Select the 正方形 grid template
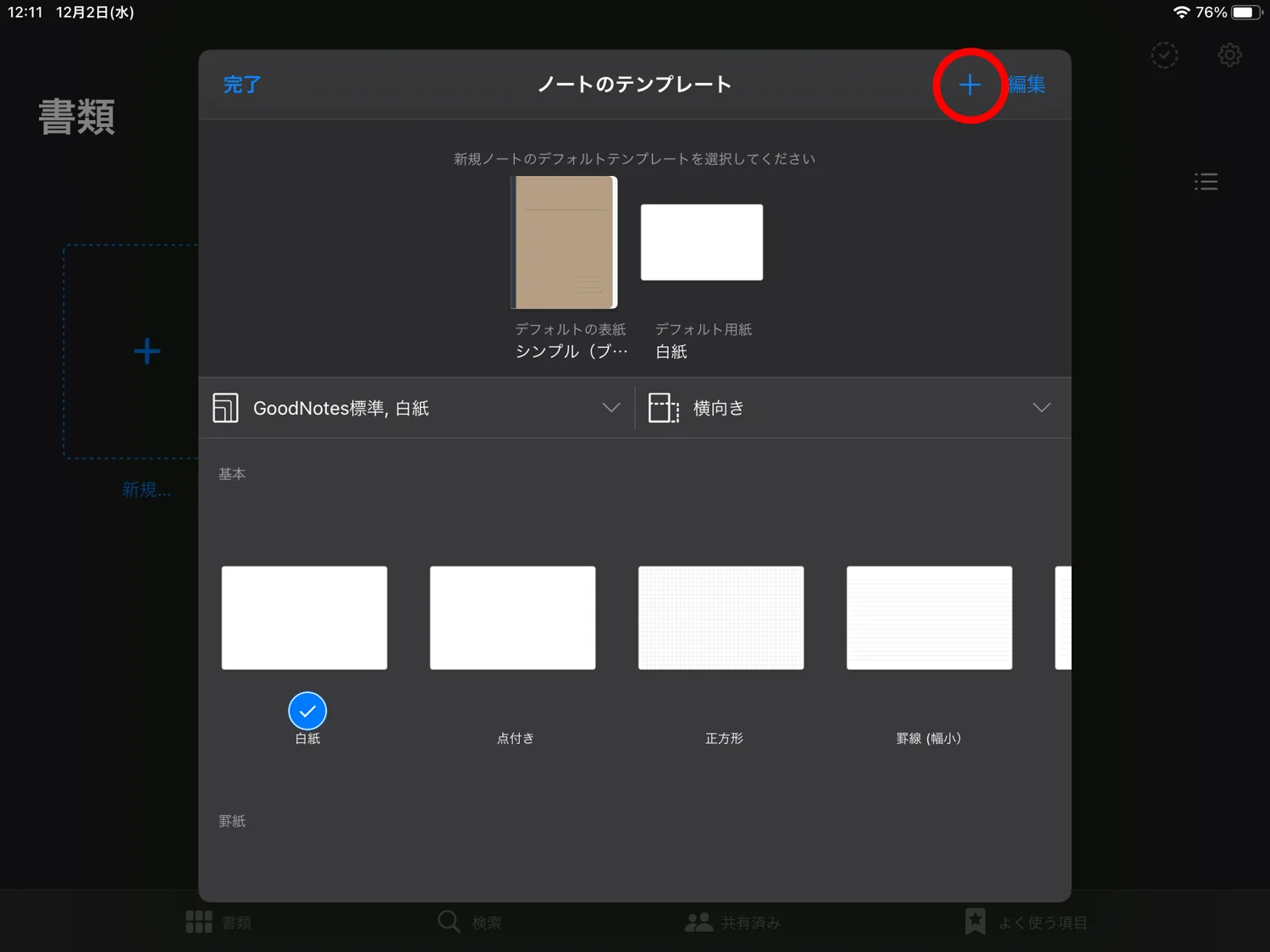 point(721,617)
